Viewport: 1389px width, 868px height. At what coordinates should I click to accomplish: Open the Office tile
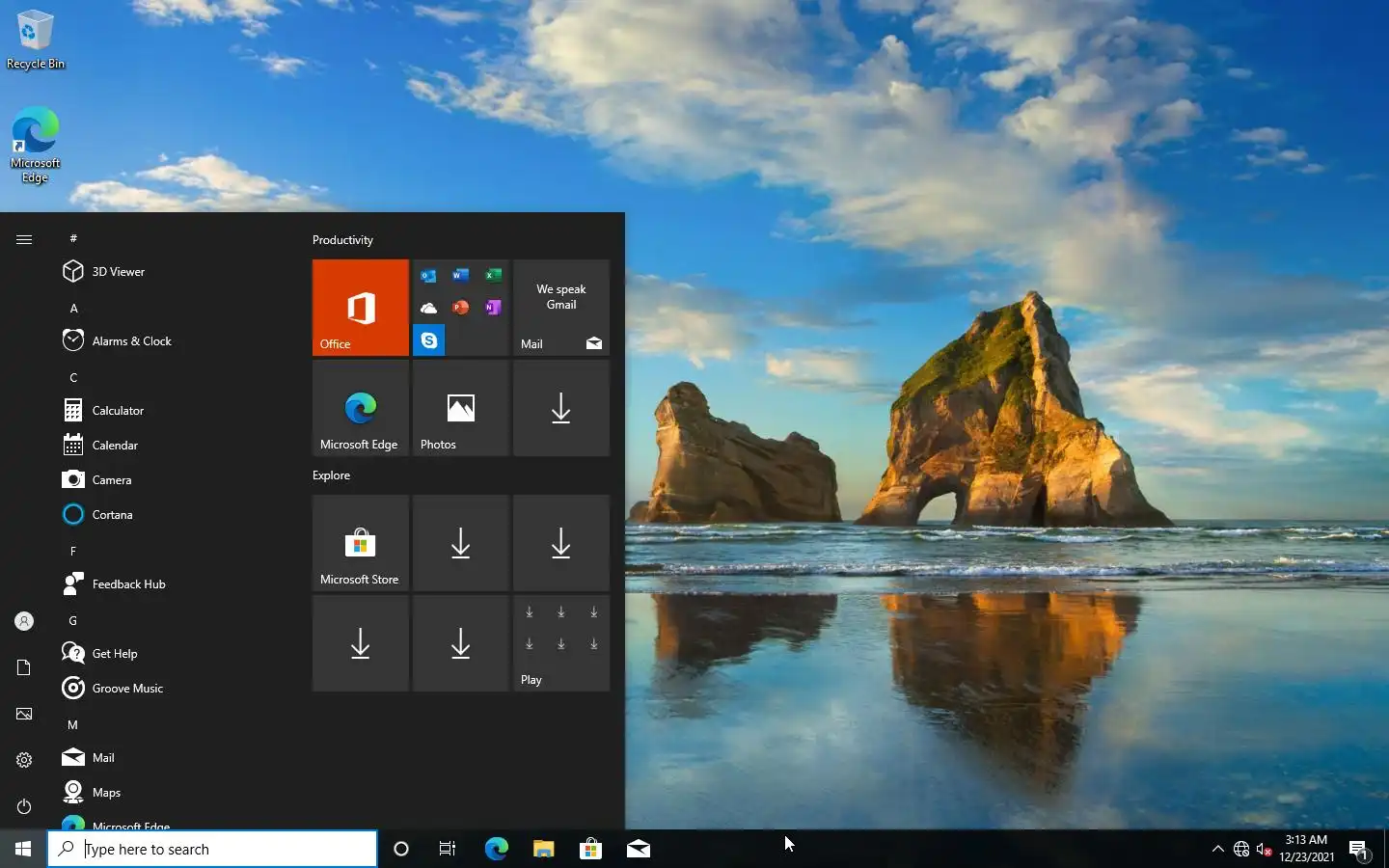(361, 308)
